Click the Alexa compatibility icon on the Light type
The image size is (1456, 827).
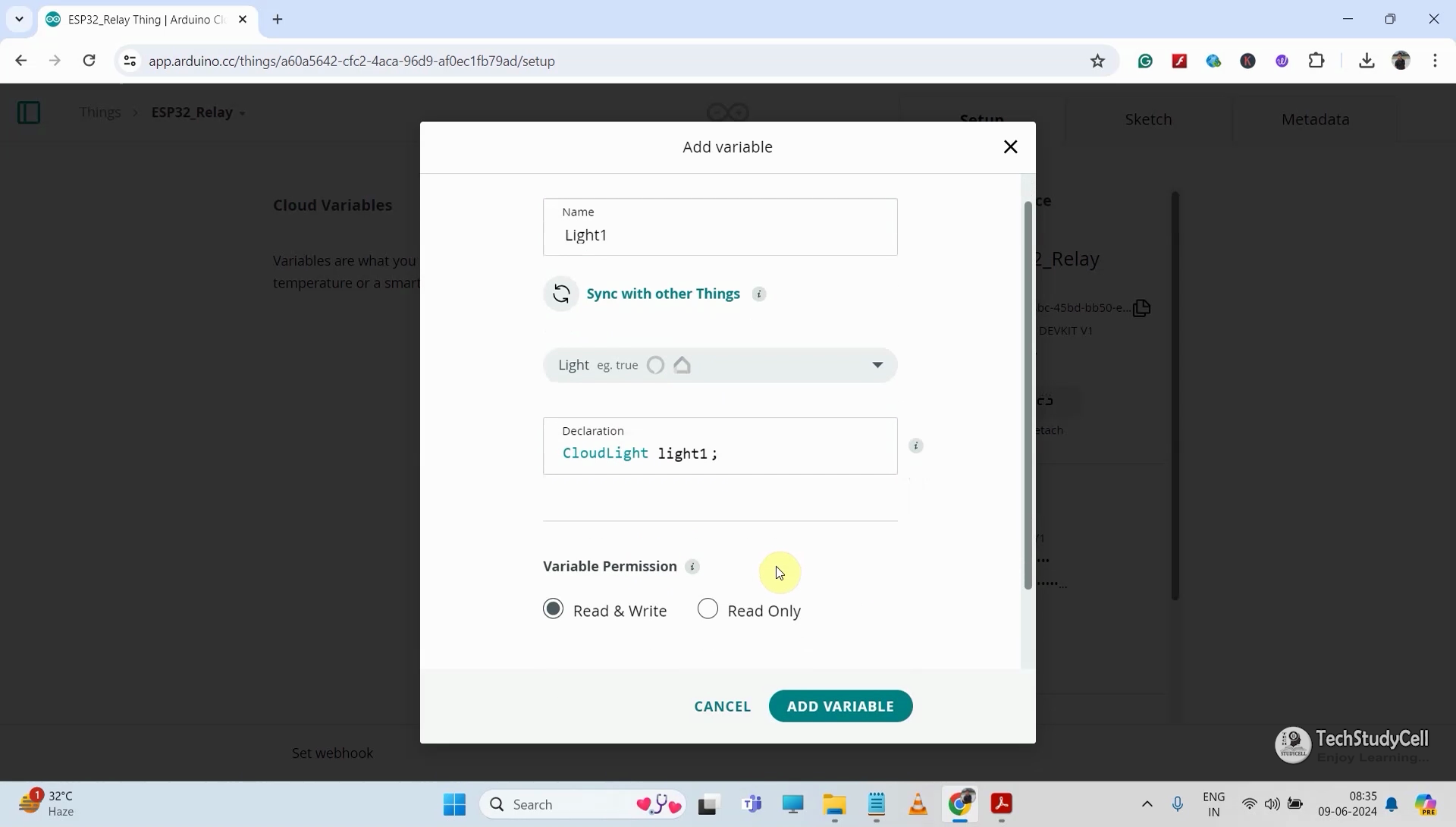(x=654, y=365)
